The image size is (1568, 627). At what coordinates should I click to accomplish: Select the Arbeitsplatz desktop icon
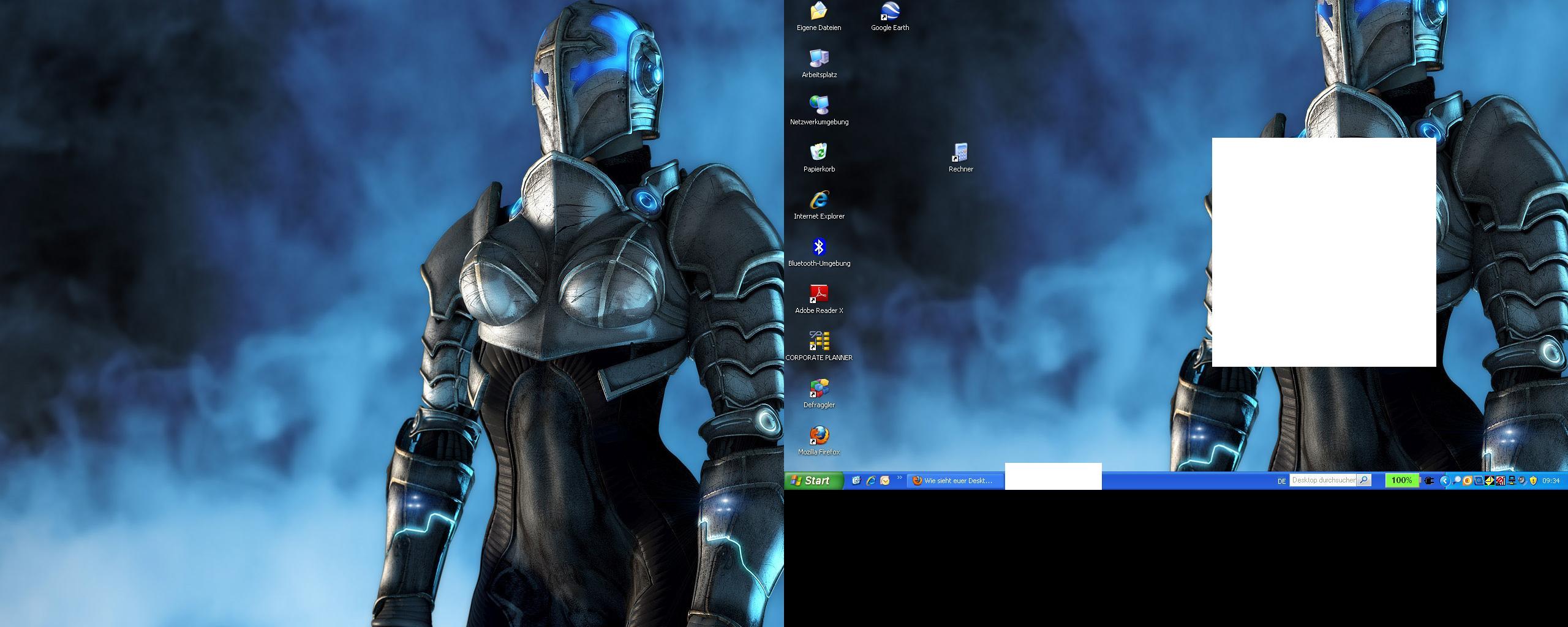[819, 64]
